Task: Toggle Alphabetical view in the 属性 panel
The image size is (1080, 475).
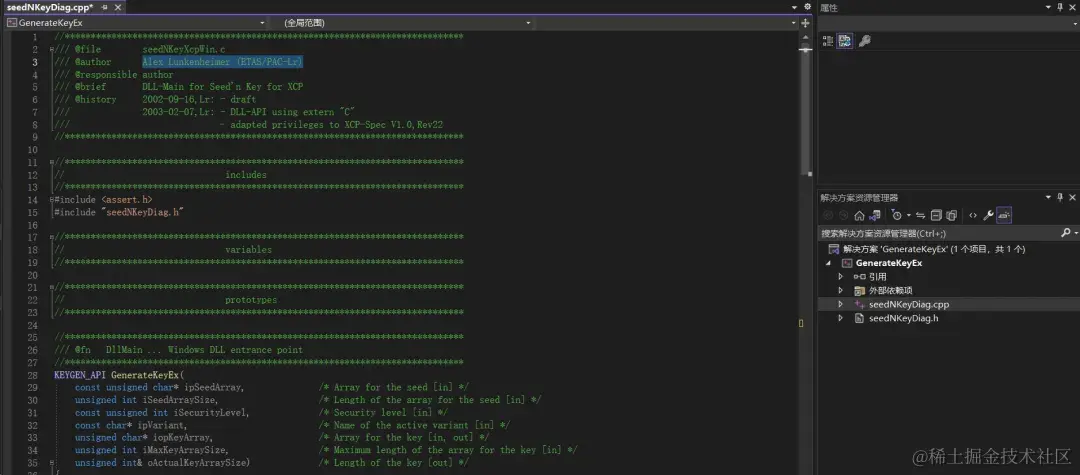Action: 845,41
